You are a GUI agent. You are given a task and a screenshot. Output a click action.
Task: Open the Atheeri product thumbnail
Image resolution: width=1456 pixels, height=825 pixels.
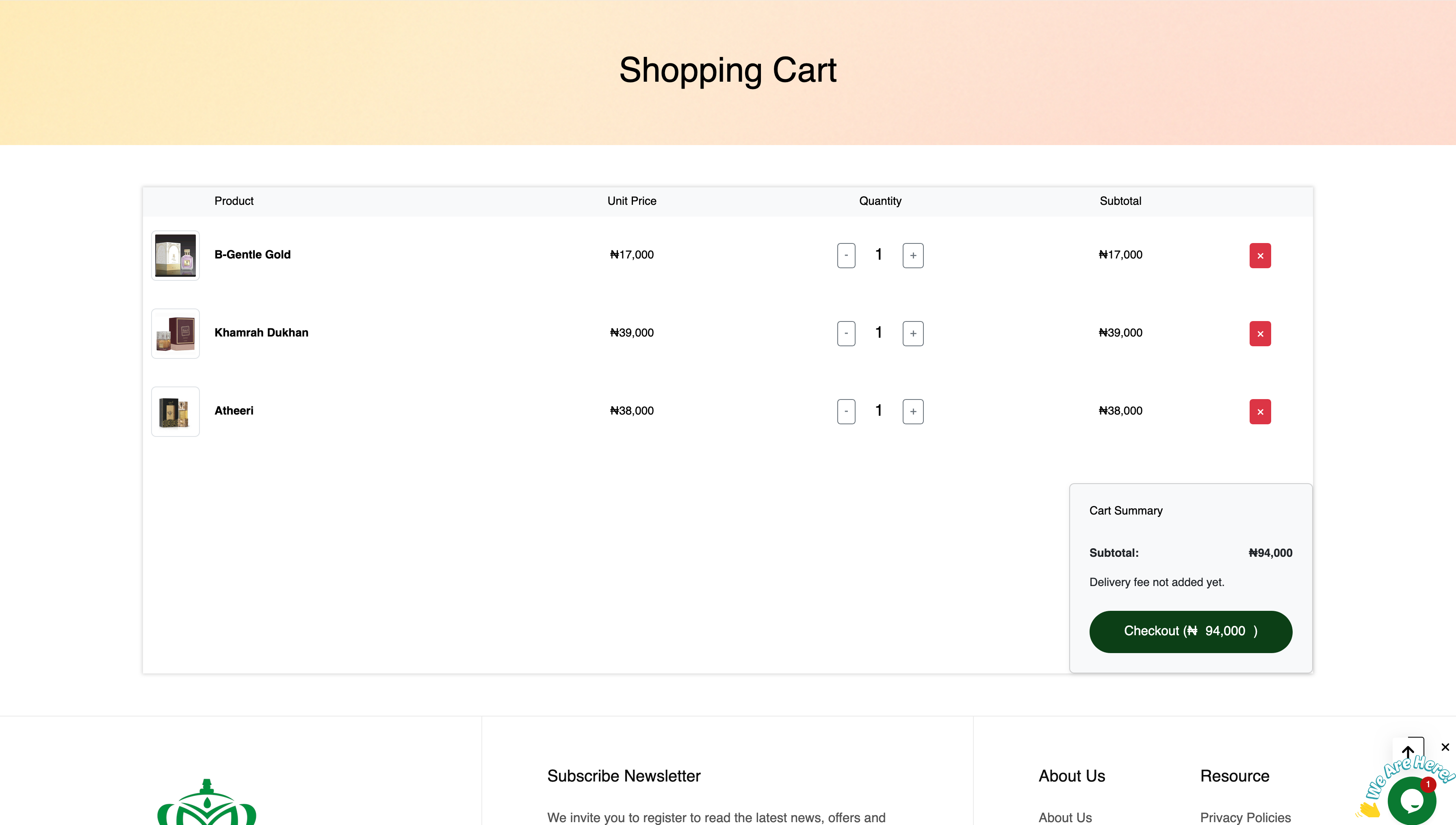tap(175, 411)
